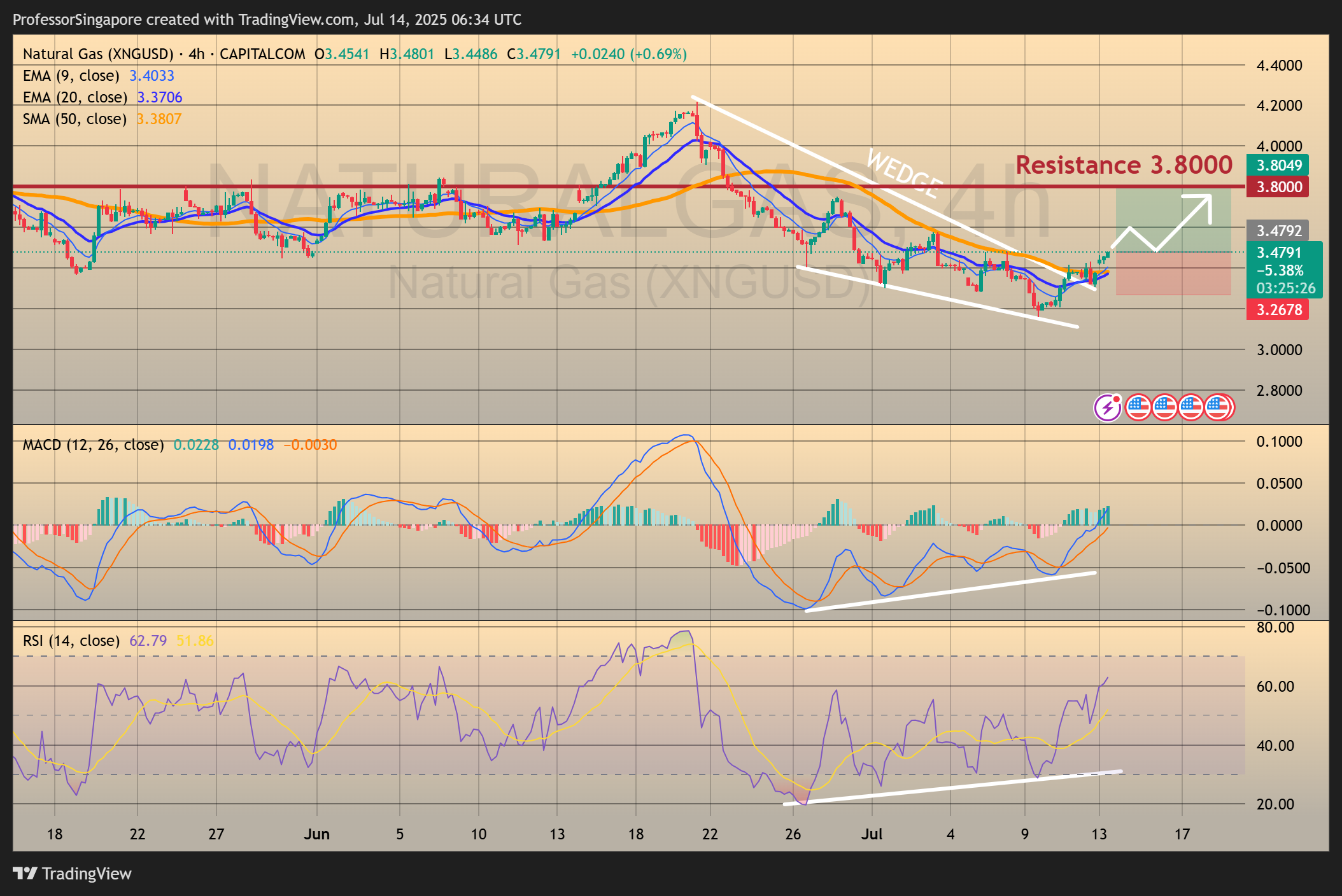The height and width of the screenshot is (896, 1342).
Task: Click the rightmost US flag event icon
Action: pyautogui.click(x=1219, y=407)
